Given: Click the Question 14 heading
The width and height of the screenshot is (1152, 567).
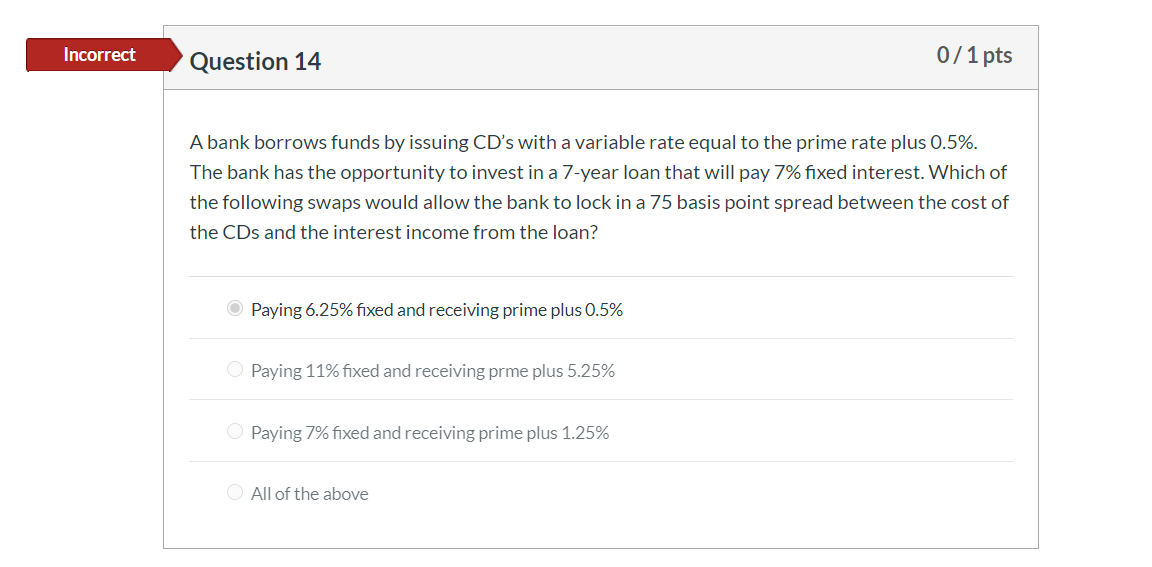Looking at the screenshot, I should click(x=255, y=61).
